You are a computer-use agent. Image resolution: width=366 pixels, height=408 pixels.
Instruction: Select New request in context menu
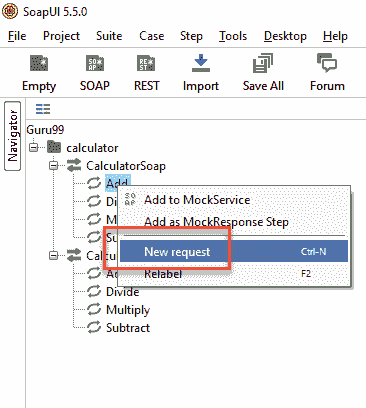point(234,251)
